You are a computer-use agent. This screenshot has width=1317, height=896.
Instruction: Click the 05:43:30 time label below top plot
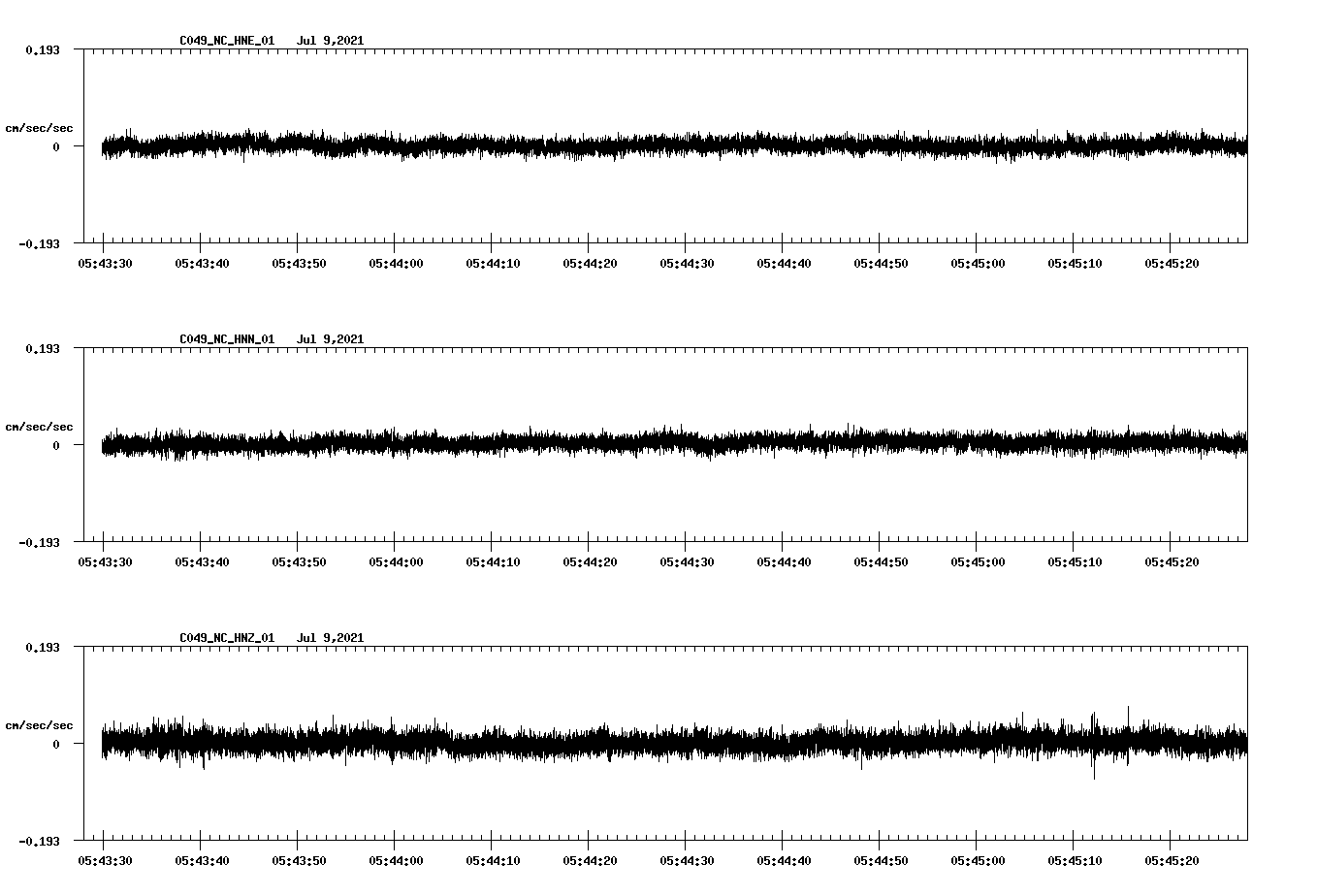tap(105, 262)
